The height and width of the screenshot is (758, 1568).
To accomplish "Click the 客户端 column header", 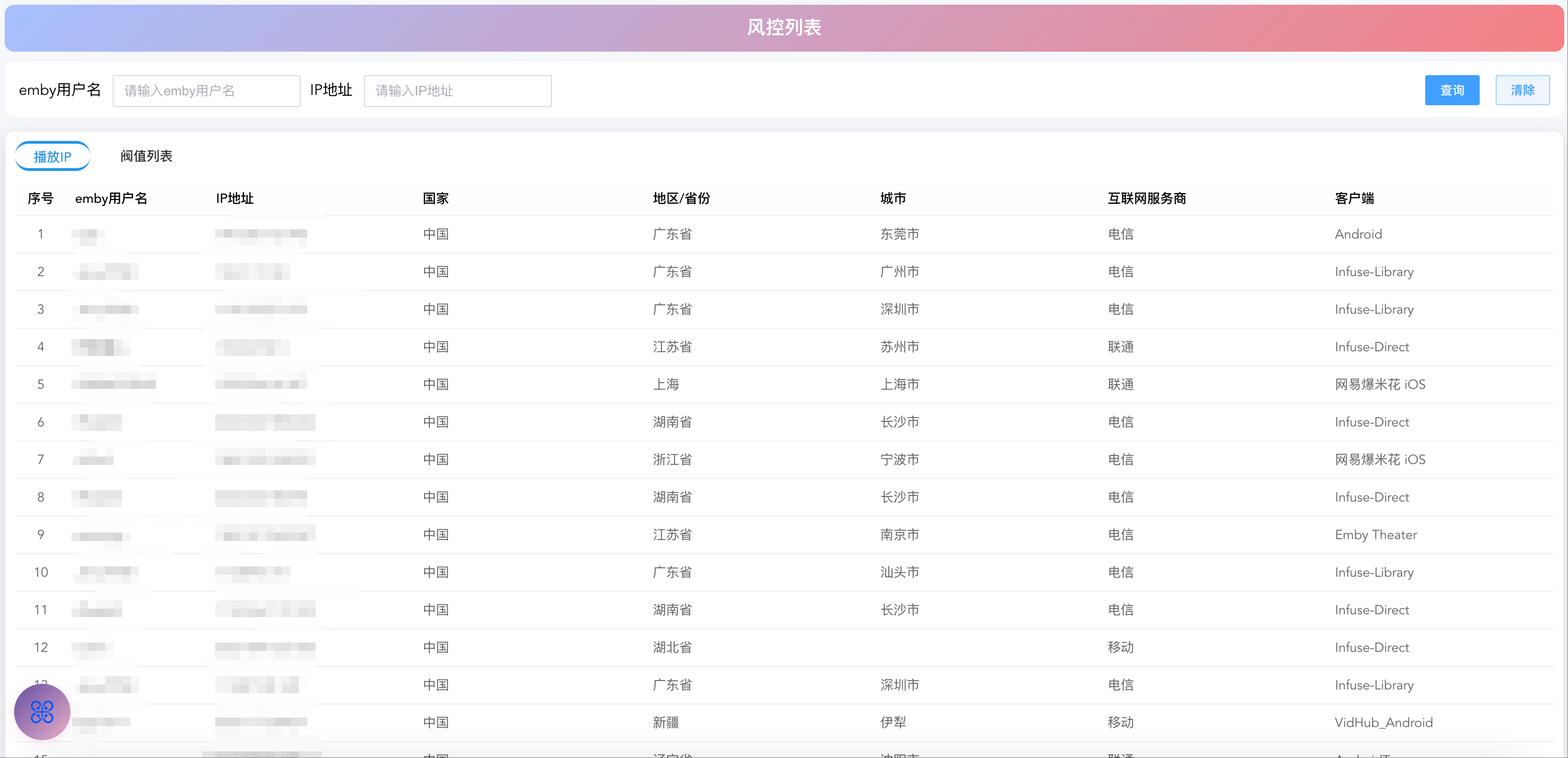I will [1354, 198].
